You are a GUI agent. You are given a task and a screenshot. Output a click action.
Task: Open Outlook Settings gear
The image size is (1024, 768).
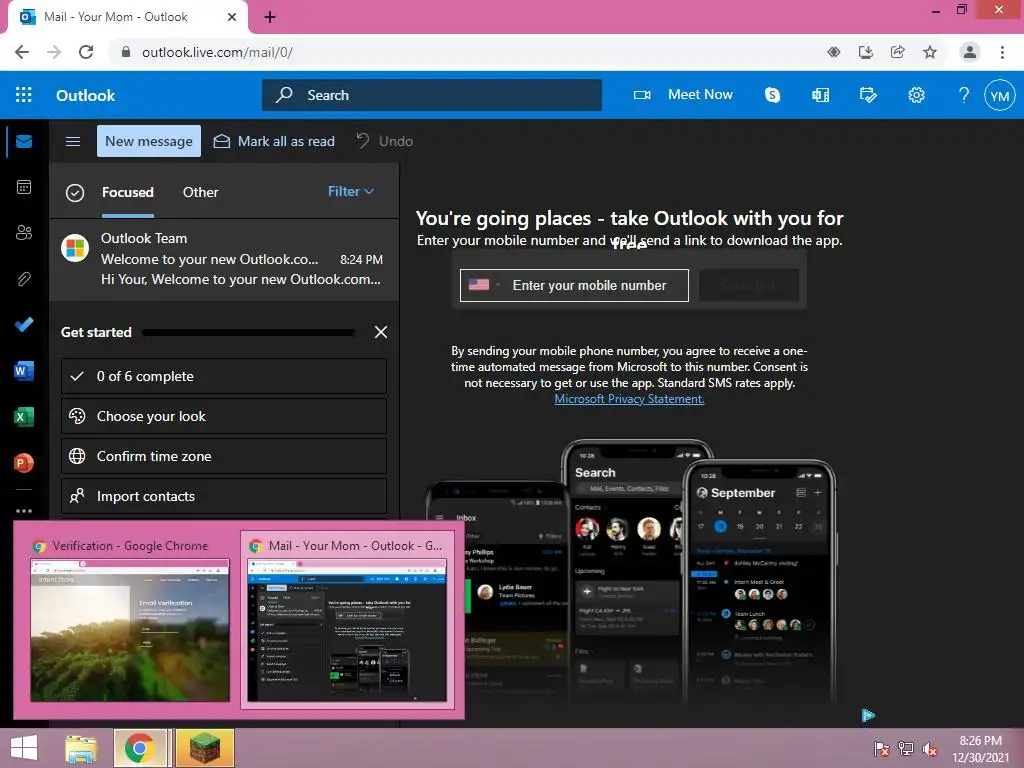(916, 95)
